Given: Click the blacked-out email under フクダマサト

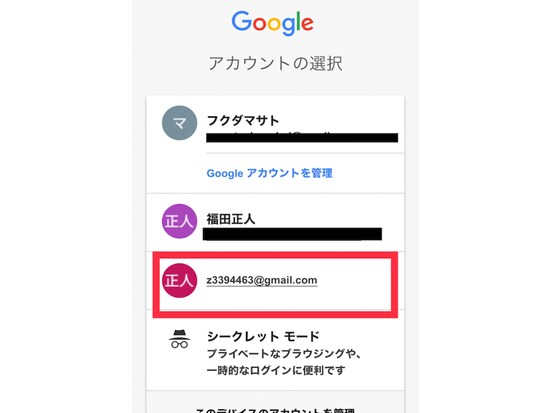Looking at the screenshot, I should click(x=302, y=137).
